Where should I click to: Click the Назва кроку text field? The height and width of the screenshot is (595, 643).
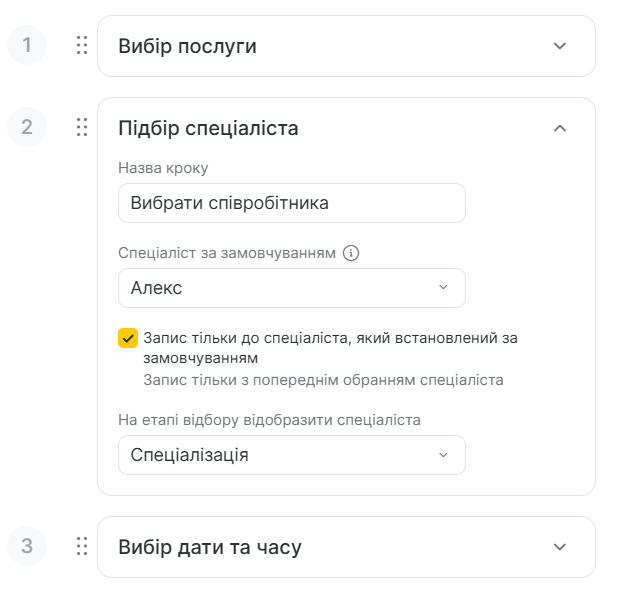291,203
